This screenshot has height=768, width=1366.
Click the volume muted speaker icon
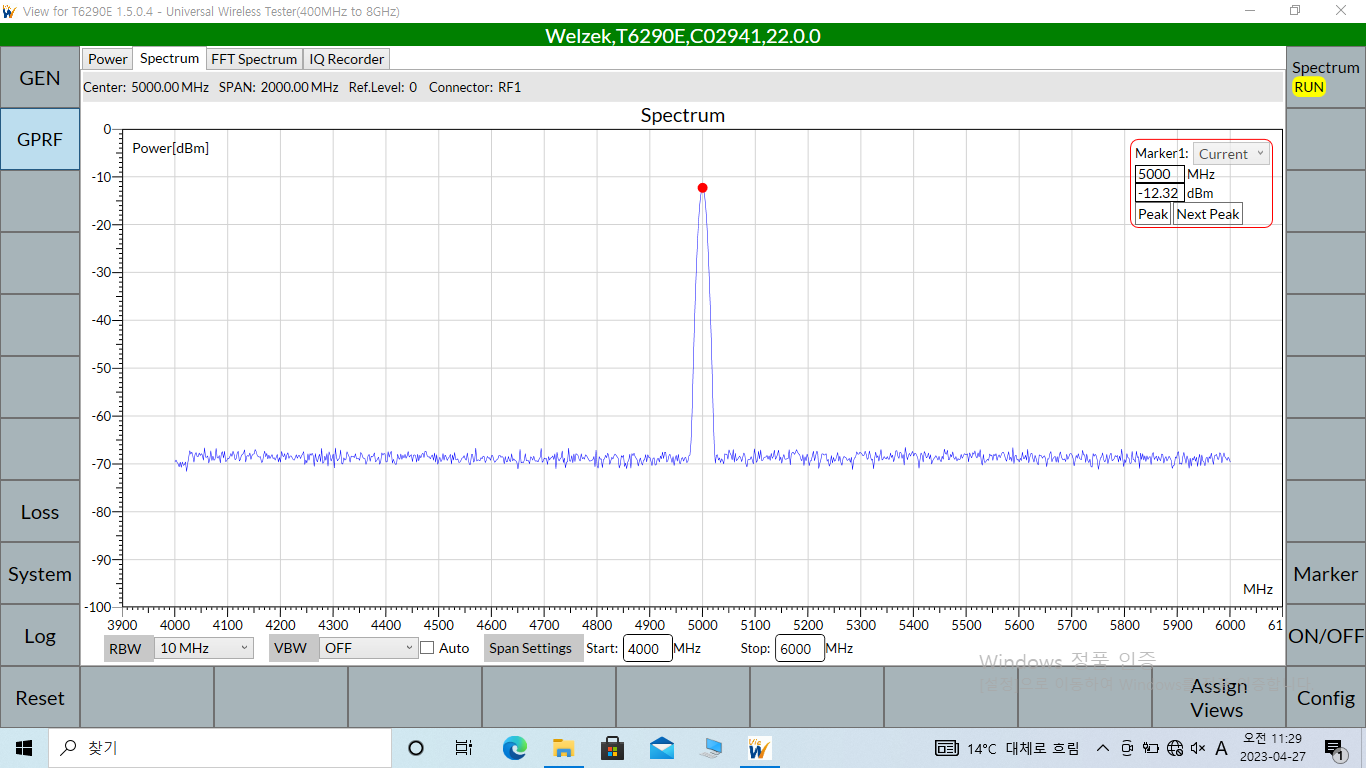tap(1197, 748)
